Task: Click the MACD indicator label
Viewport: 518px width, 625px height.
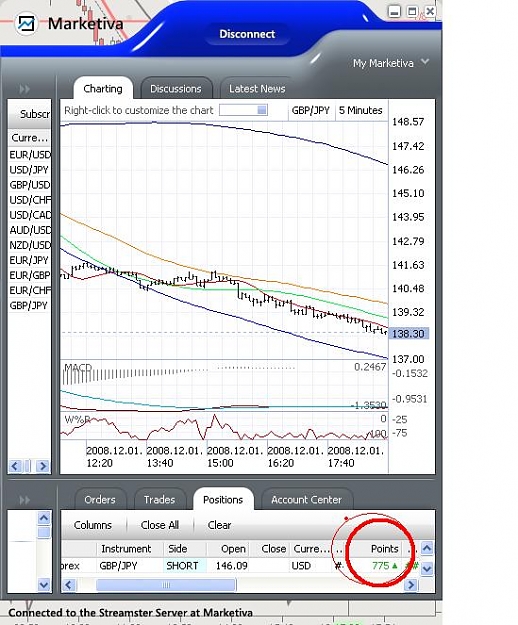Action: click(78, 367)
